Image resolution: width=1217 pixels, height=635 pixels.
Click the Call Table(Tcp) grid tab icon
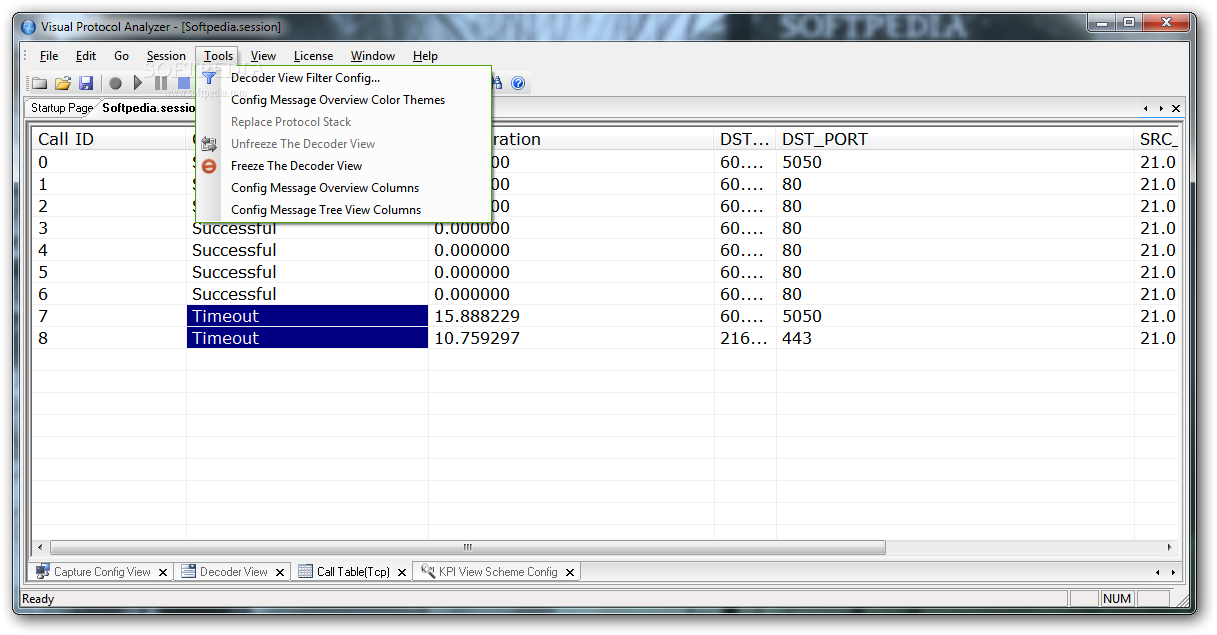coord(306,572)
